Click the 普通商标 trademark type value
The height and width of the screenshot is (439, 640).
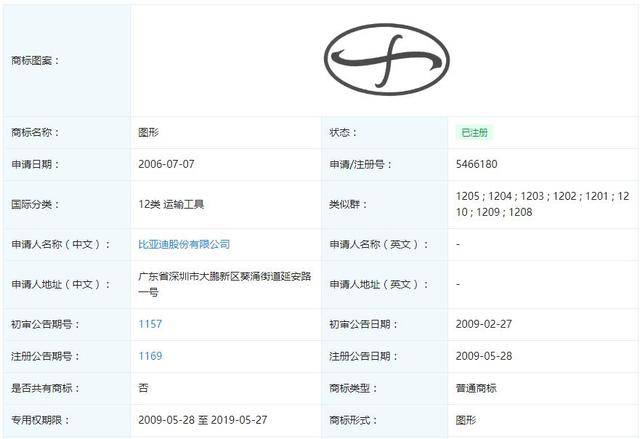pos(475,388)
